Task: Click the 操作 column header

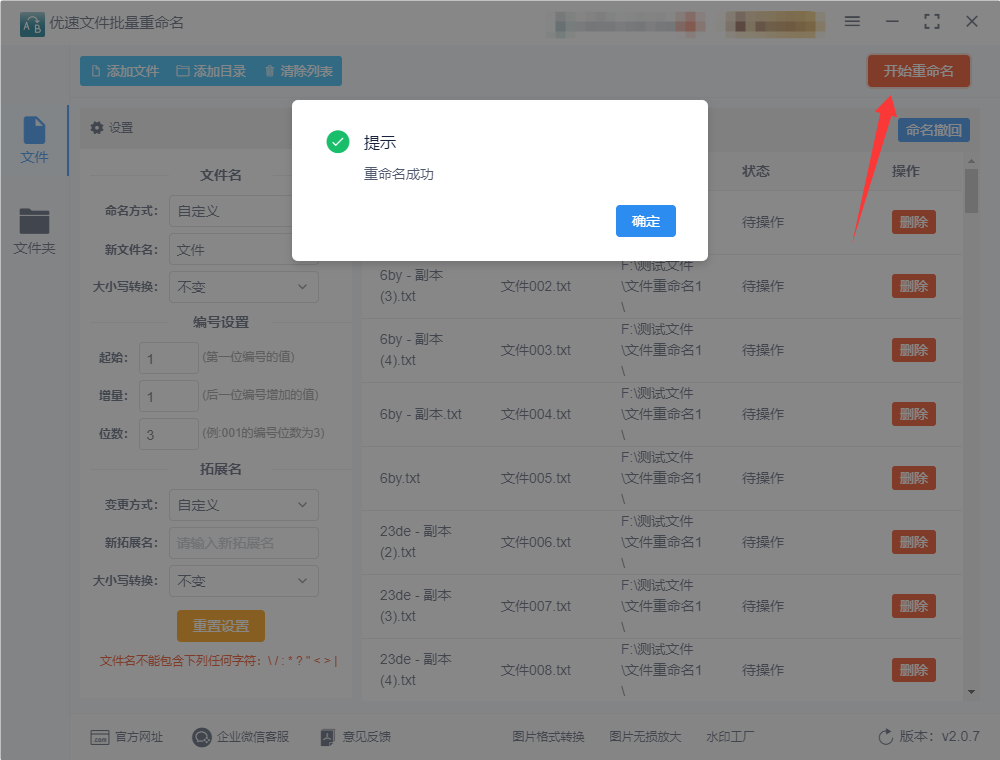Action: click(x=906, y=171)
